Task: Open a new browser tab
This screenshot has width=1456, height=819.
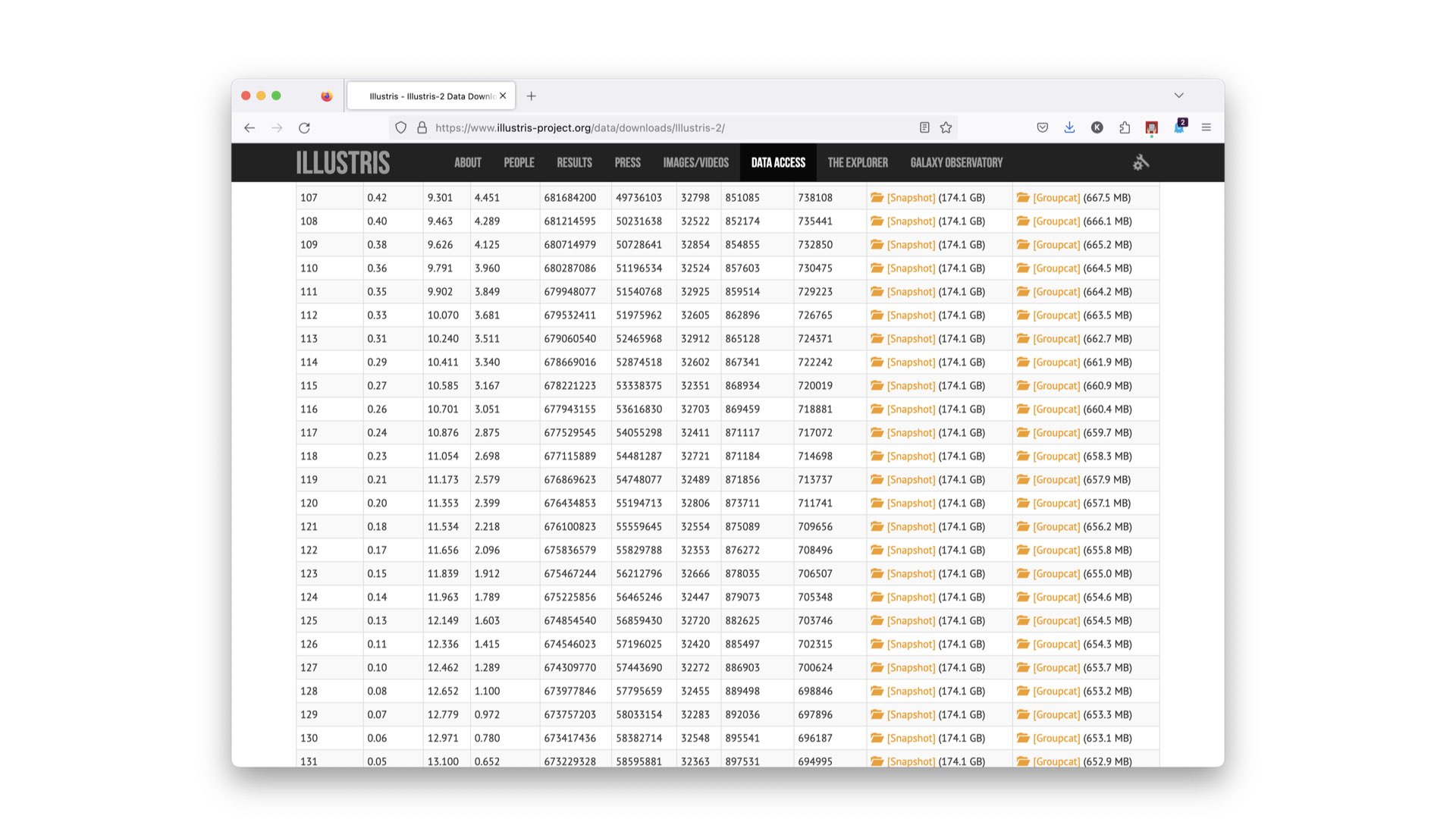Action: [x=532, y=96]
